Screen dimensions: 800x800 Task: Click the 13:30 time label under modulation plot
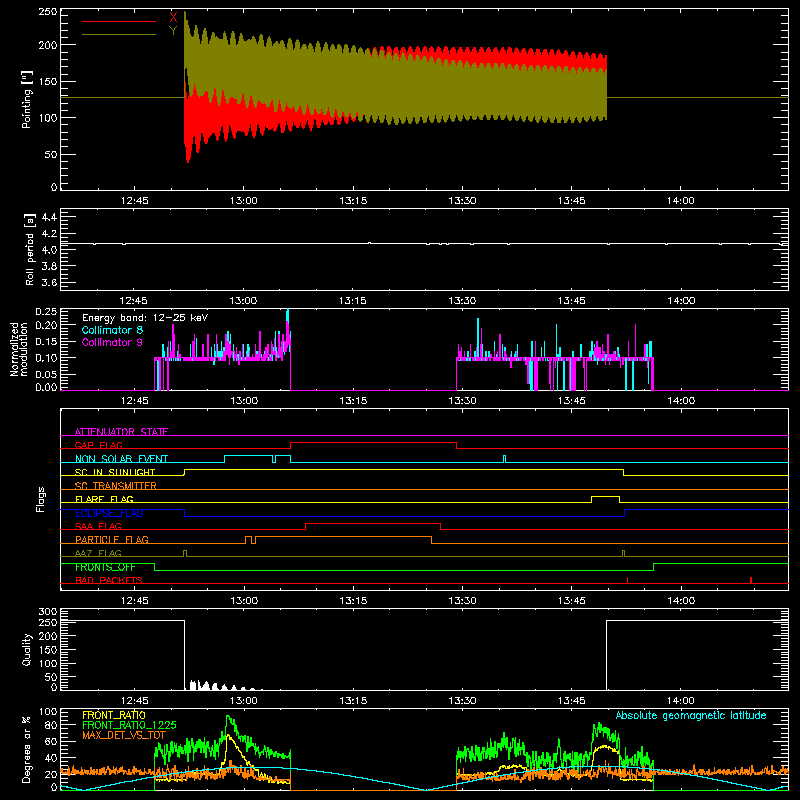462,401
